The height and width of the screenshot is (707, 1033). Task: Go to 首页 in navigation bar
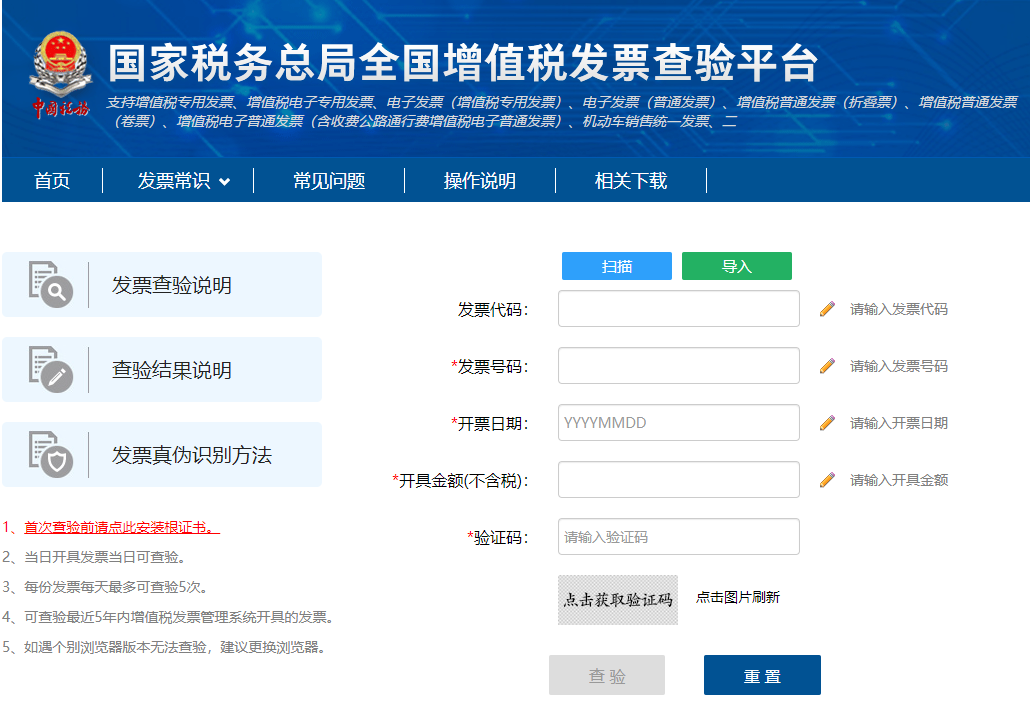coord(52,181)
